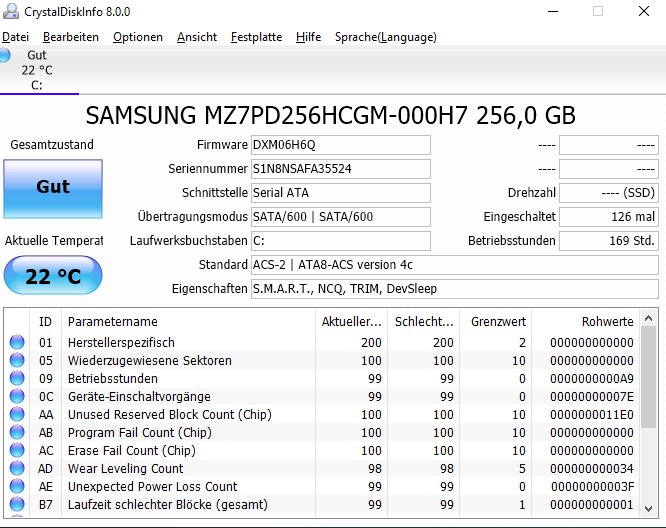Click scroll up arrow of SMART list
The height and width of the screenshot is (528, 666).
tap(648, 318)
